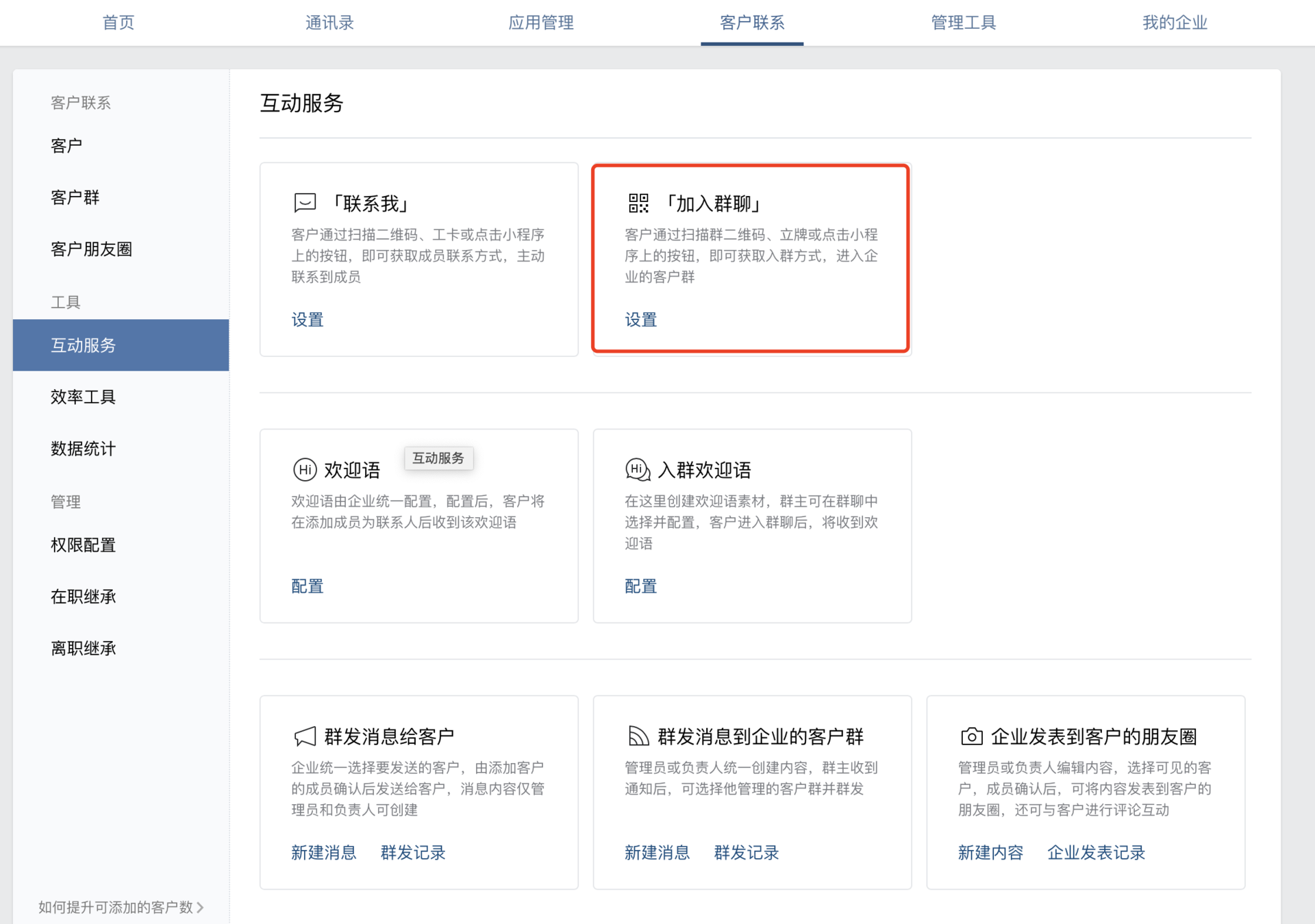Click the broadcast icon beside 群发消息到企业的客户群

638,736
